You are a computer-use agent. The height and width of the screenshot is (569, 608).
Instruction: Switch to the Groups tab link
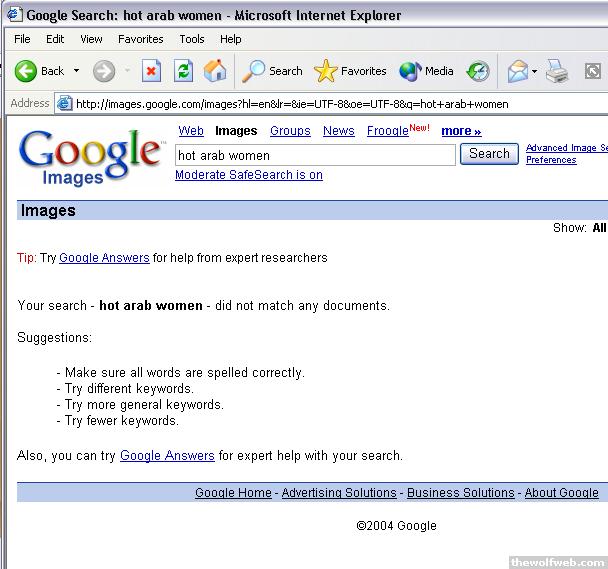click(290, 131)
